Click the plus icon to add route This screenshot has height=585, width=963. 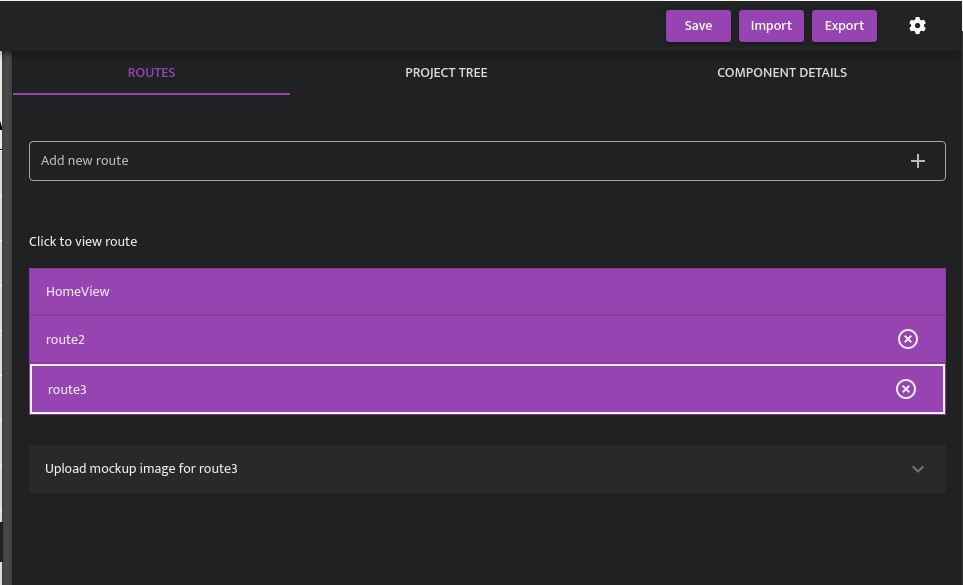[x=918, y=161]
